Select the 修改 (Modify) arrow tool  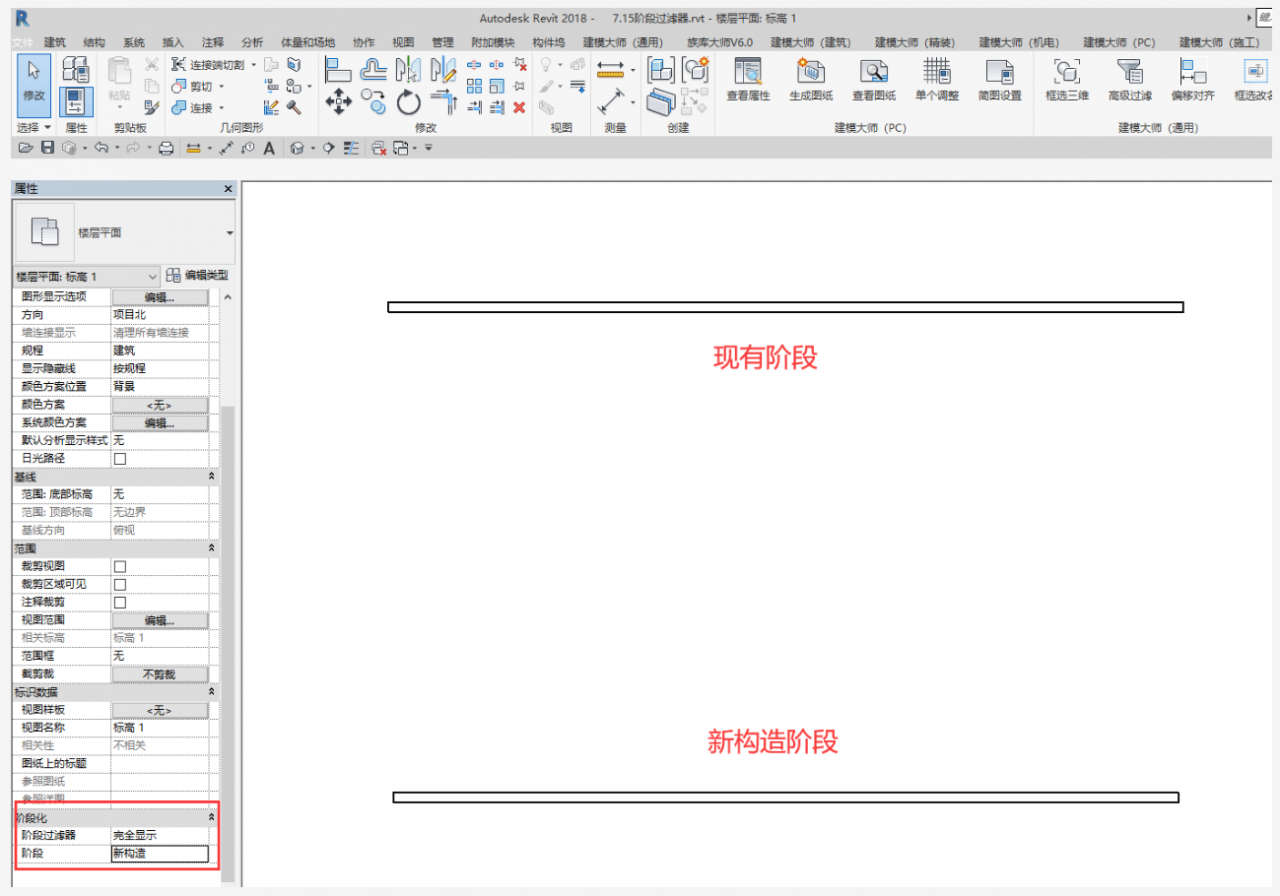(x=34, y=79)
